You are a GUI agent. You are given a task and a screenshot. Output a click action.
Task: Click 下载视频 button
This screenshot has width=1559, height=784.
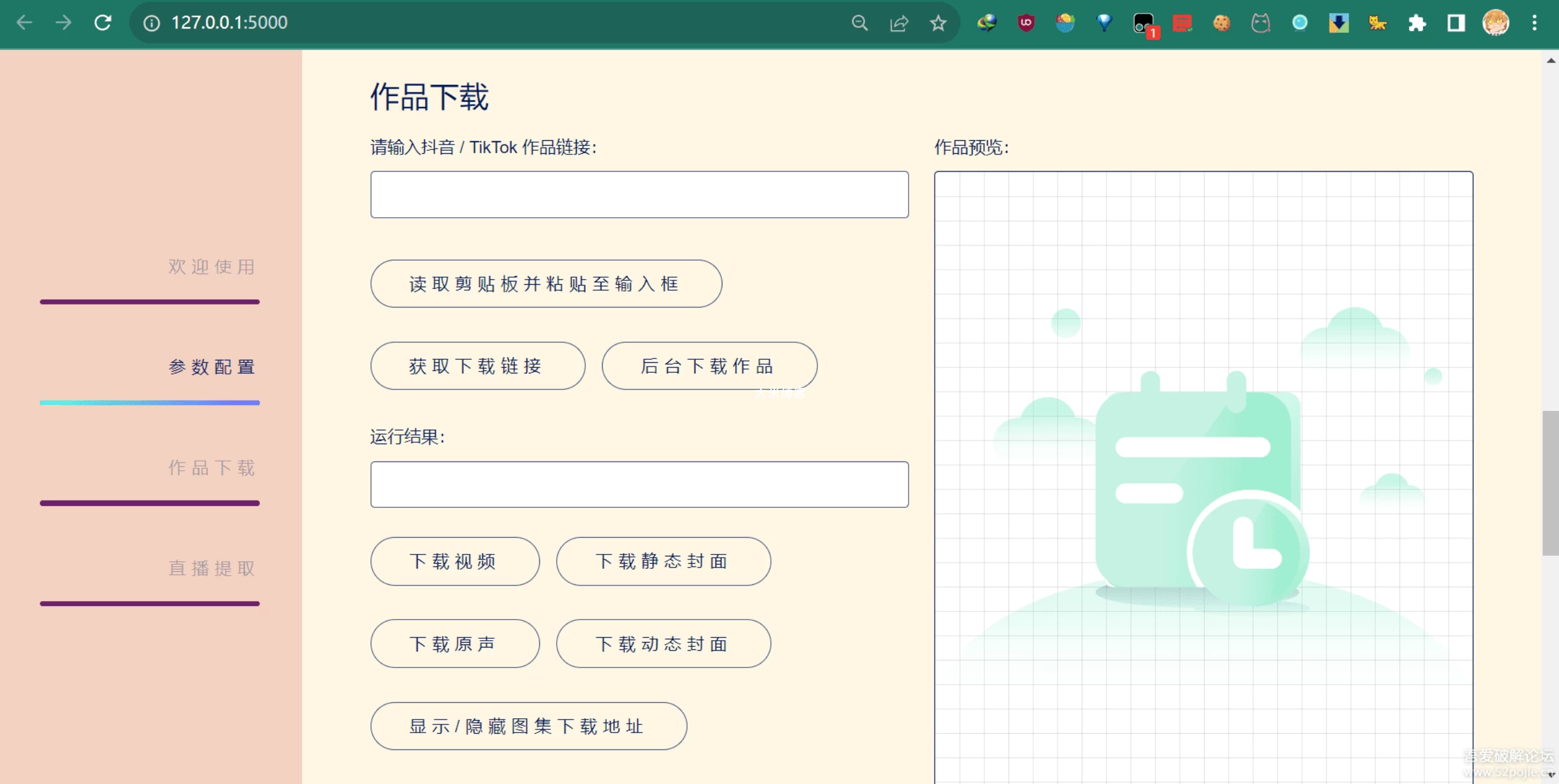click(x=454, y=561)
